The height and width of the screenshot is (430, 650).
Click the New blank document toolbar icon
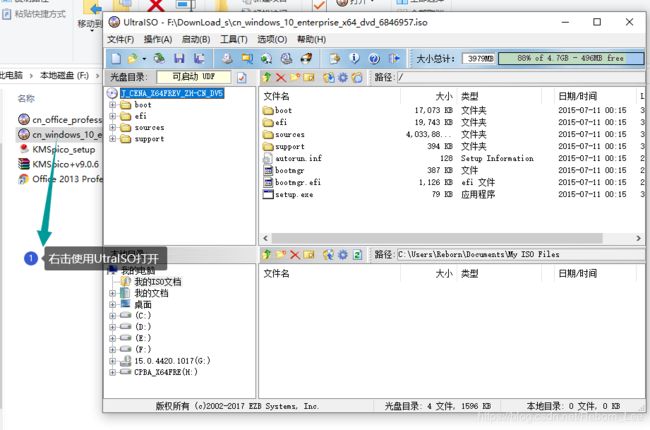pyautogui.click(x=116, y=58)
